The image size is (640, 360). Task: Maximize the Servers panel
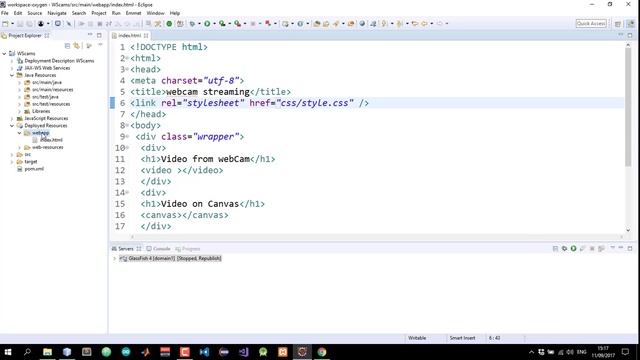[x=630, y=248]
